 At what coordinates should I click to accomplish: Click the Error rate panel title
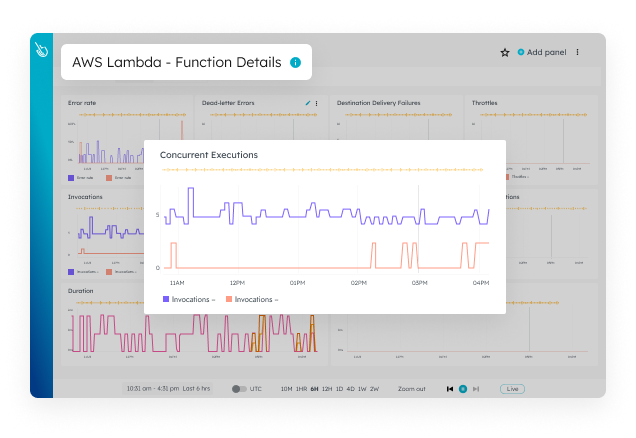pos(82,103)
